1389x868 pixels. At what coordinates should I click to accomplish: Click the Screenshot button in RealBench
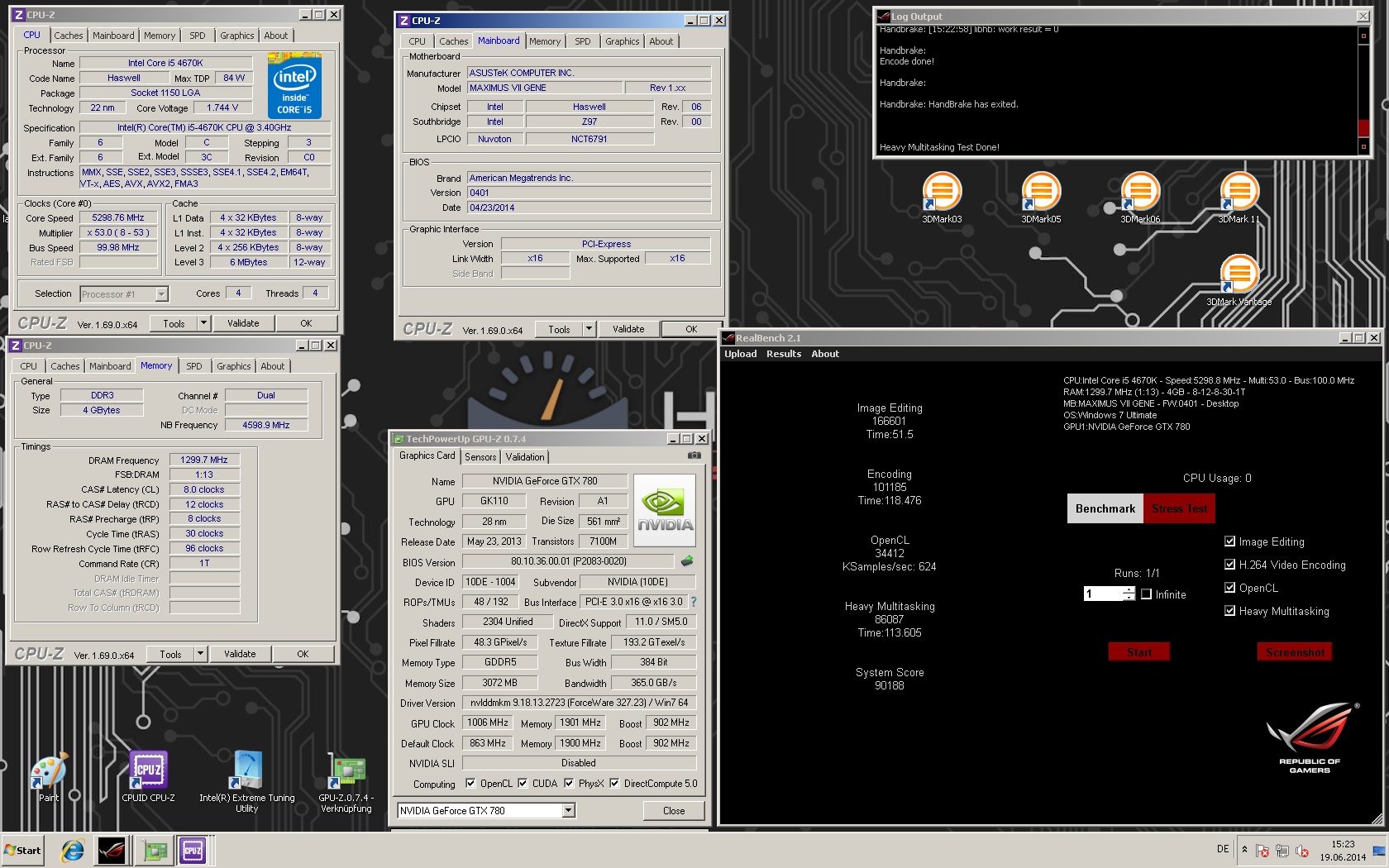pyautogui.click(x=1295, y=652)
